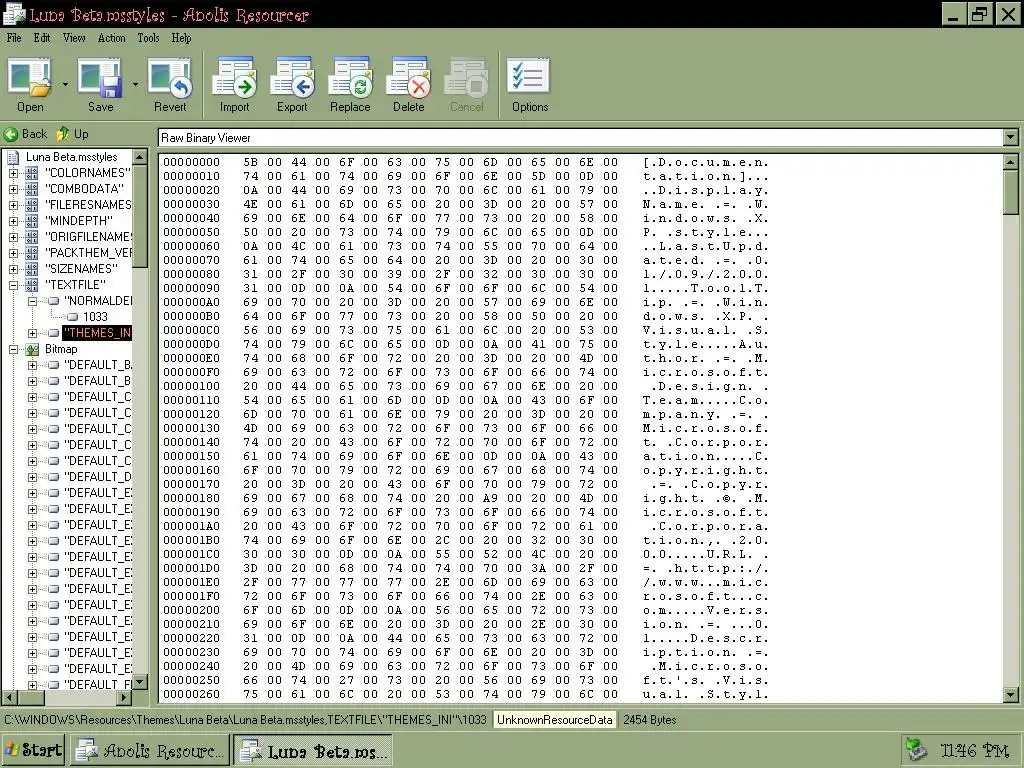Expand the "MINDEPTH" tree node
Screen dimensions: 1024x768
13,221
